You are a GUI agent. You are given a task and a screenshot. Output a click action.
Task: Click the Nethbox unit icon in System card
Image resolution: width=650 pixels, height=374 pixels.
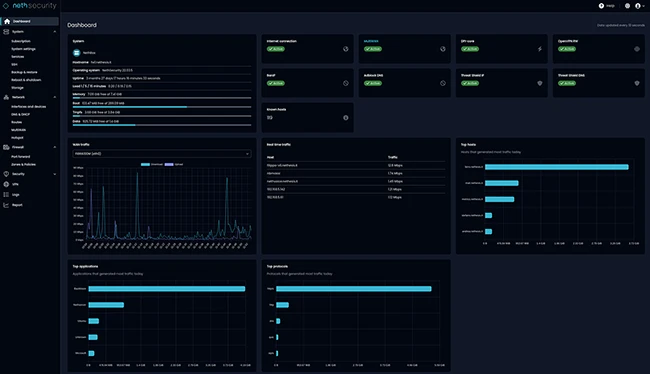76,53
